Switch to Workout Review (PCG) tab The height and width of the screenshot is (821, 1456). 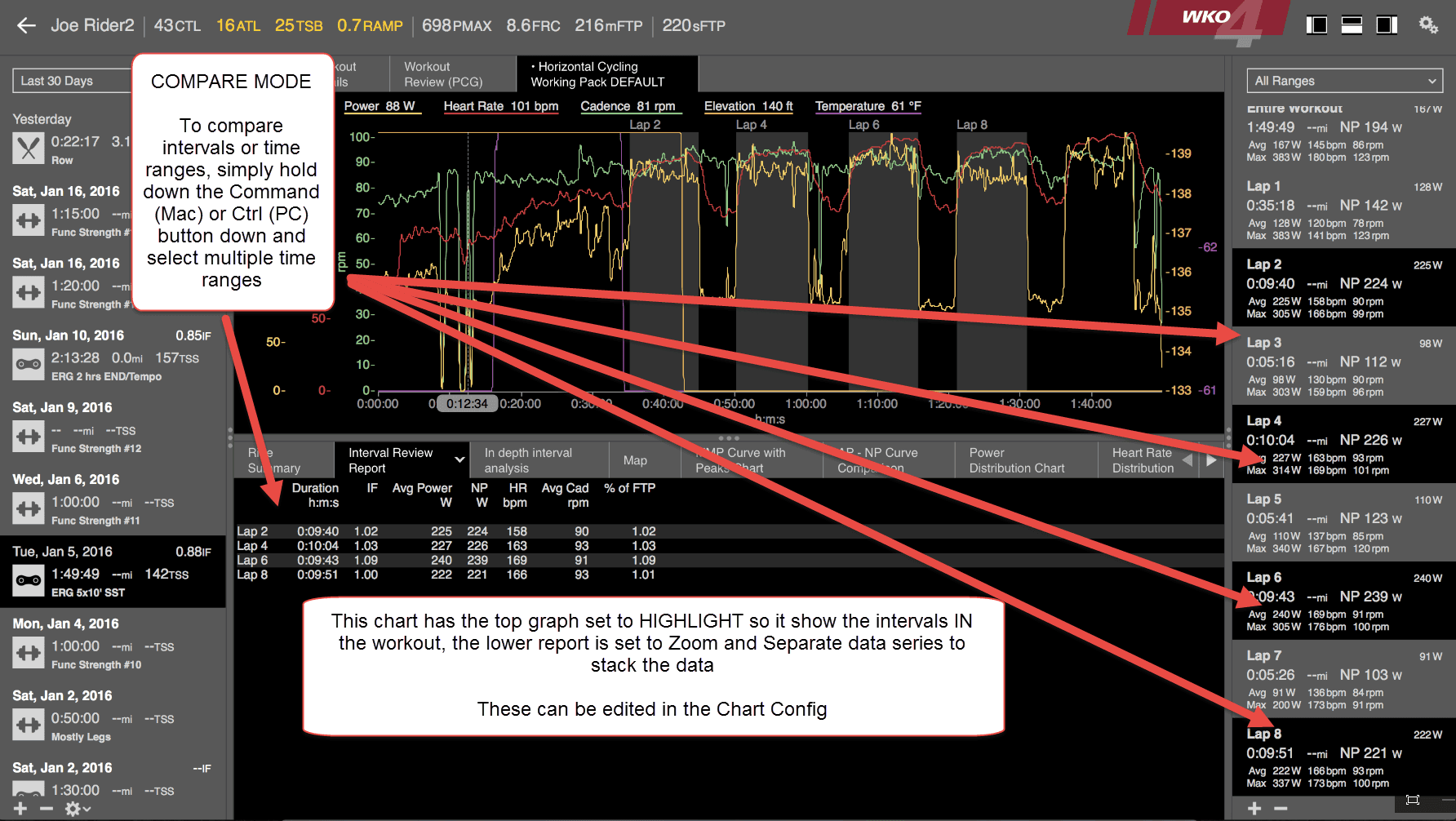[x=452, y=74]
